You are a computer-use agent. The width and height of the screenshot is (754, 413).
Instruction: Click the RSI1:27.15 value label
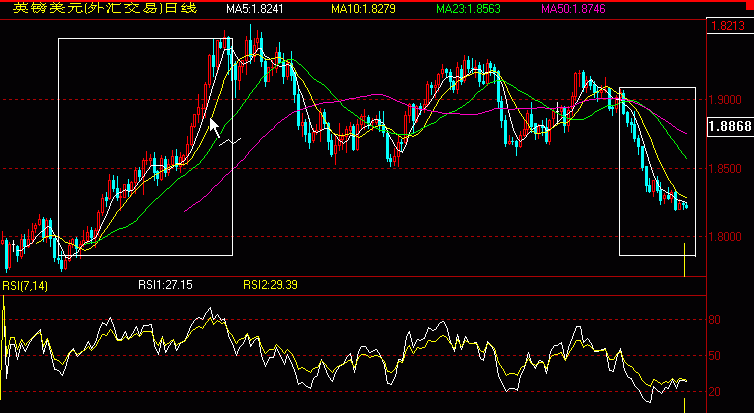coord(165,285)
